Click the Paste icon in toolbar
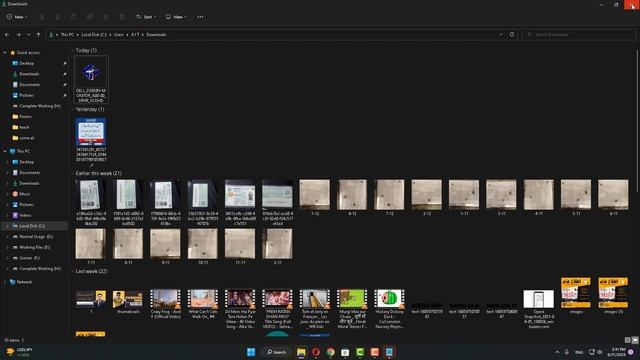The width and height of the screenshot is (640, 360). [74, 17]
